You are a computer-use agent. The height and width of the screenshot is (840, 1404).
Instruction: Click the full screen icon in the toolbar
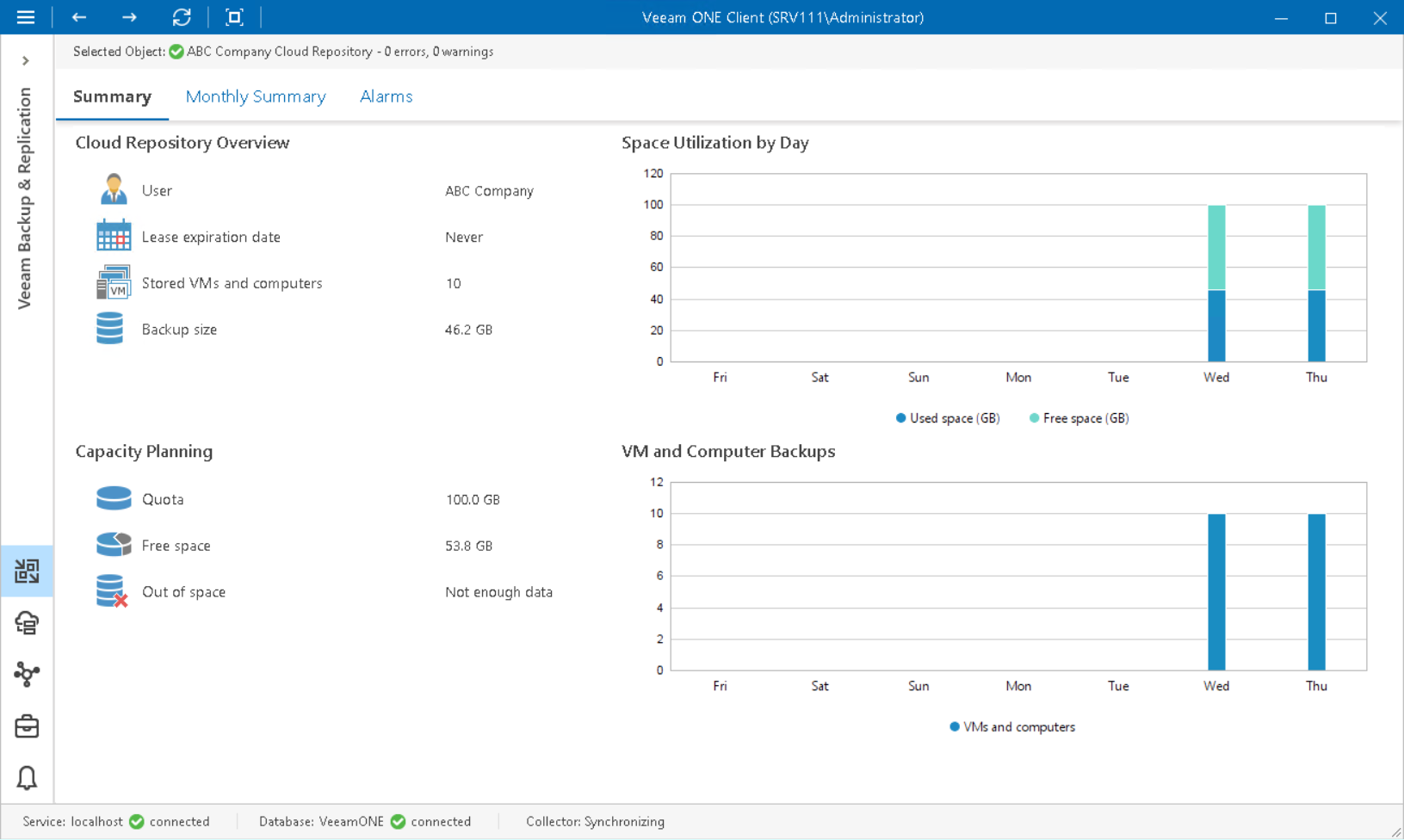234,17
